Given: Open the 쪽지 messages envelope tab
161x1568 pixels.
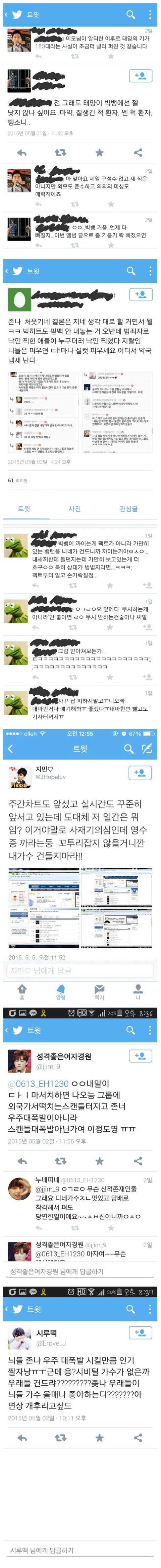Looking at the screenshot, I should pos(99,991).
